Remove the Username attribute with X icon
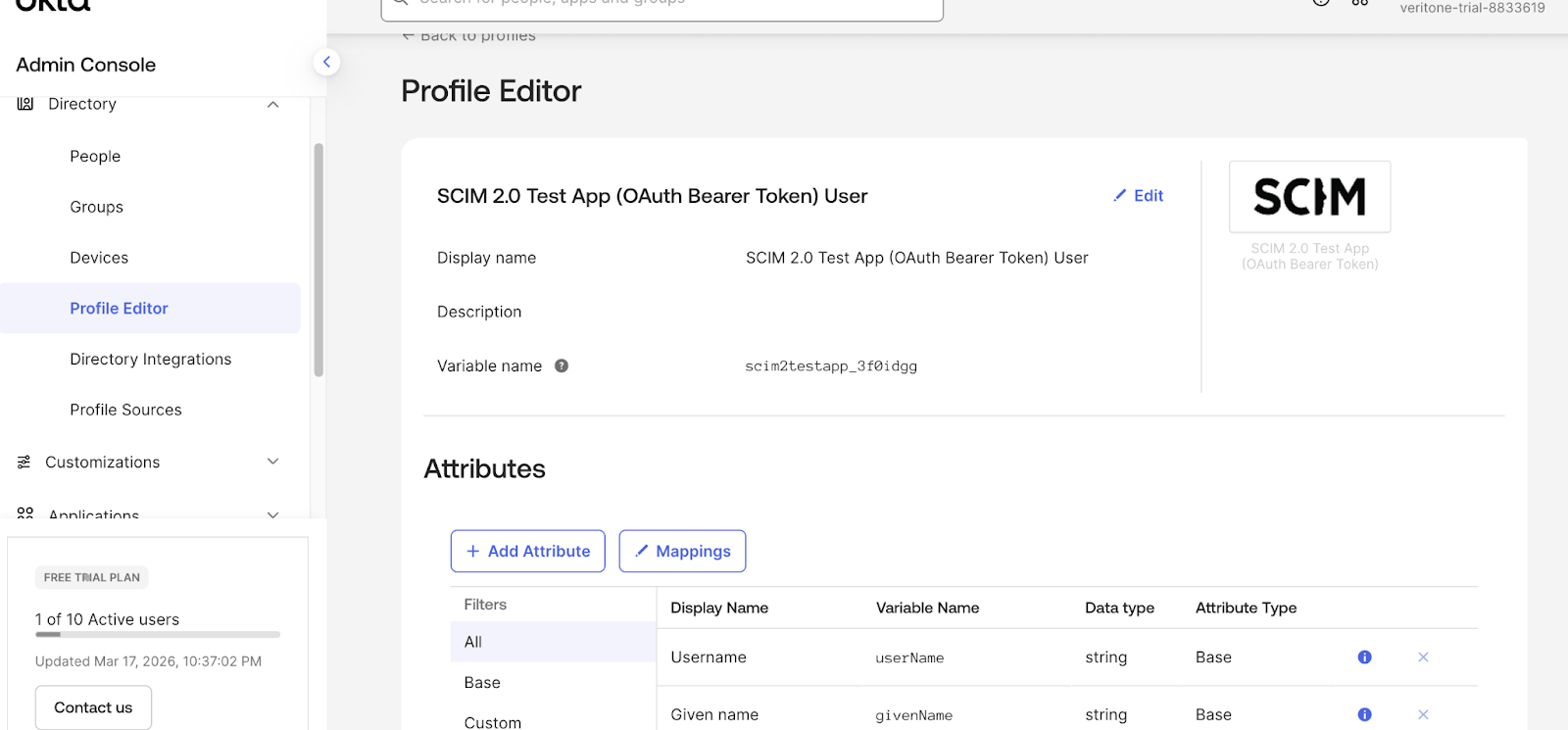 (1423, 657)
